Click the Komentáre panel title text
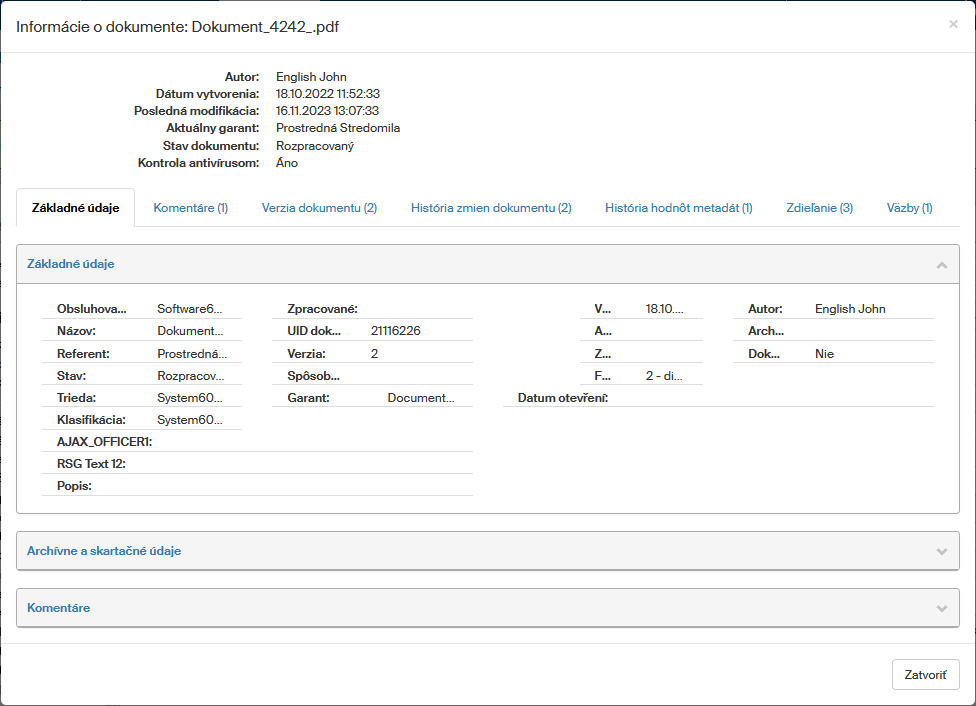 point(59,608)
